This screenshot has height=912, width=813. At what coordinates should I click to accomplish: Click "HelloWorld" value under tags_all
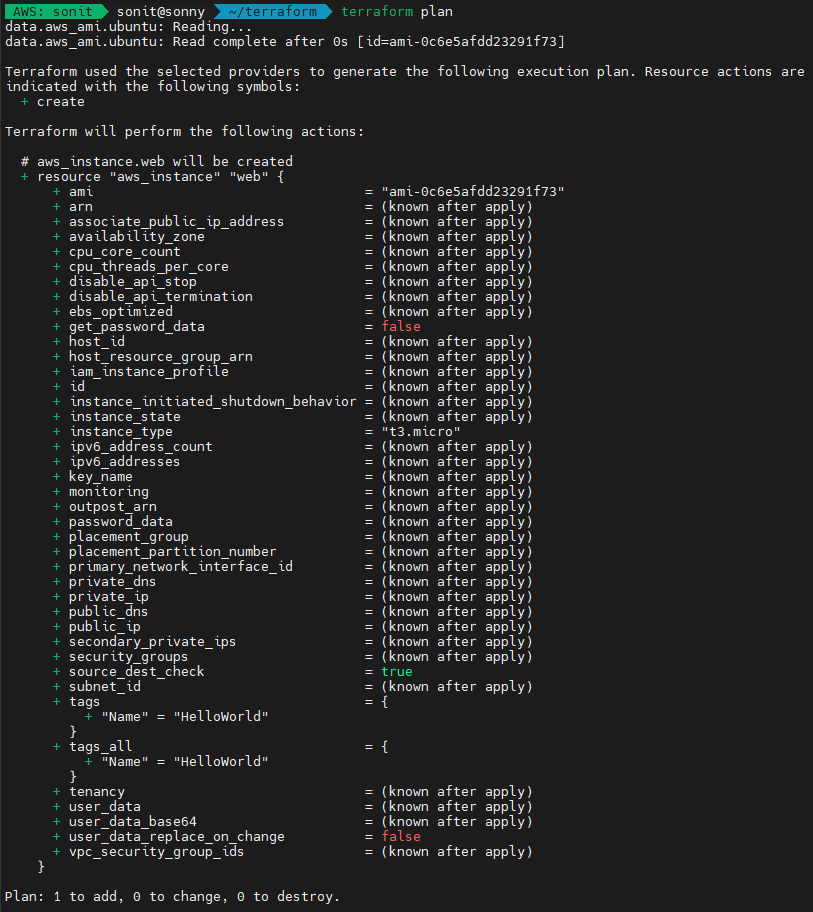click(221, 762)
